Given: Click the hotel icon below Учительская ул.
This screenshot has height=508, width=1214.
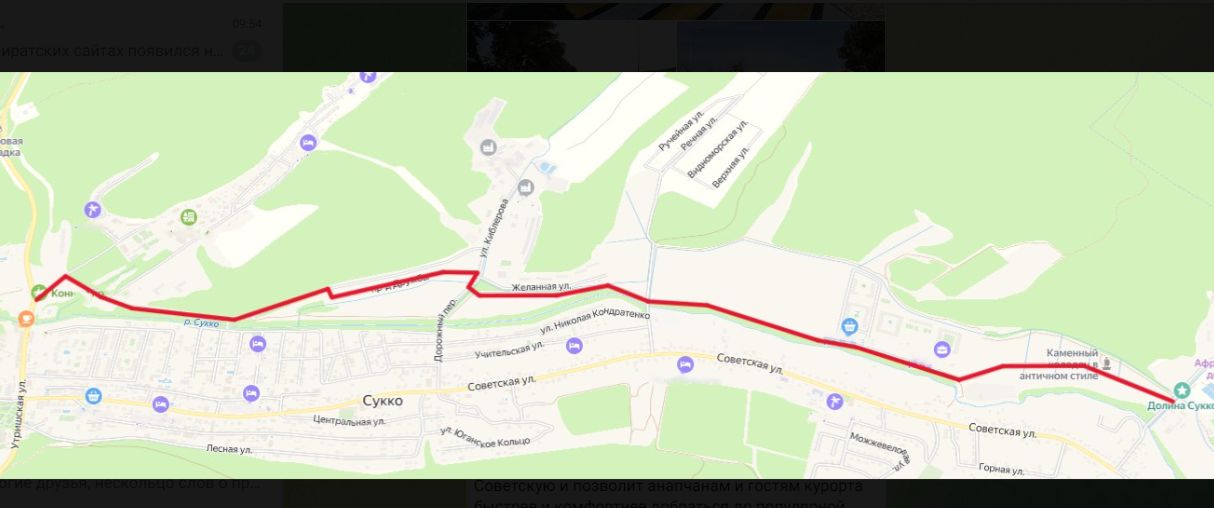Looking at the screenshot, I should tap(574, 345).
